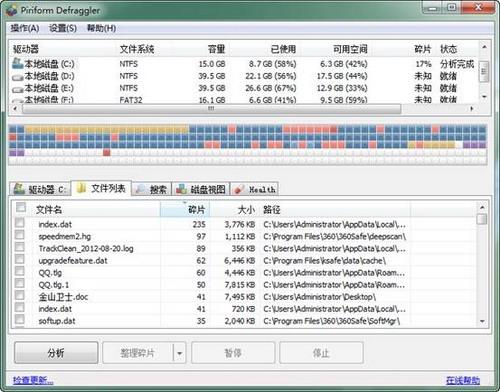This screenshot has width=500, height=392.
Task: Check the box for upgradefeature.dat
Action: [20, 259]
